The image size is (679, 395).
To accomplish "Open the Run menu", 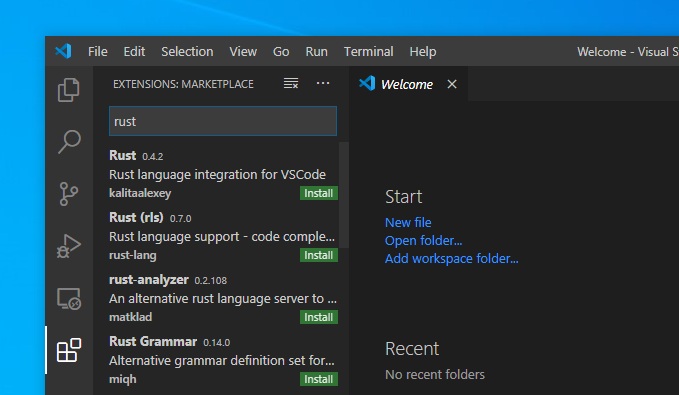I will (x=317, y=52).
